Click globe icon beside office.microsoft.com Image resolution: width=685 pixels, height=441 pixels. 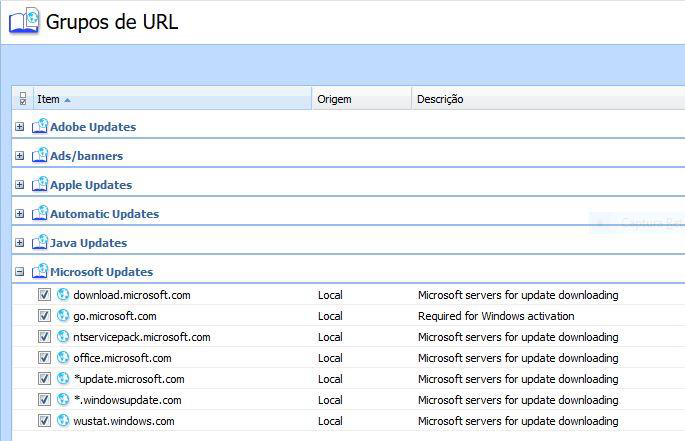(63, 358)
